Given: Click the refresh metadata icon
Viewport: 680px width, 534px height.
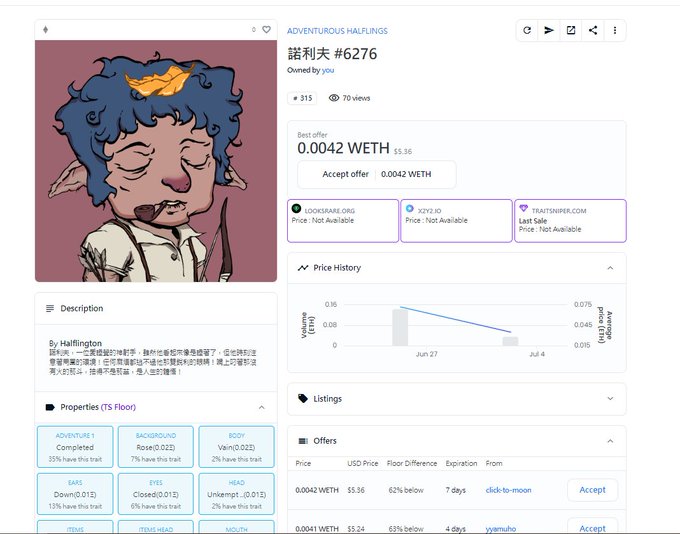Looking at the screenshot, I should pos(527,30).
